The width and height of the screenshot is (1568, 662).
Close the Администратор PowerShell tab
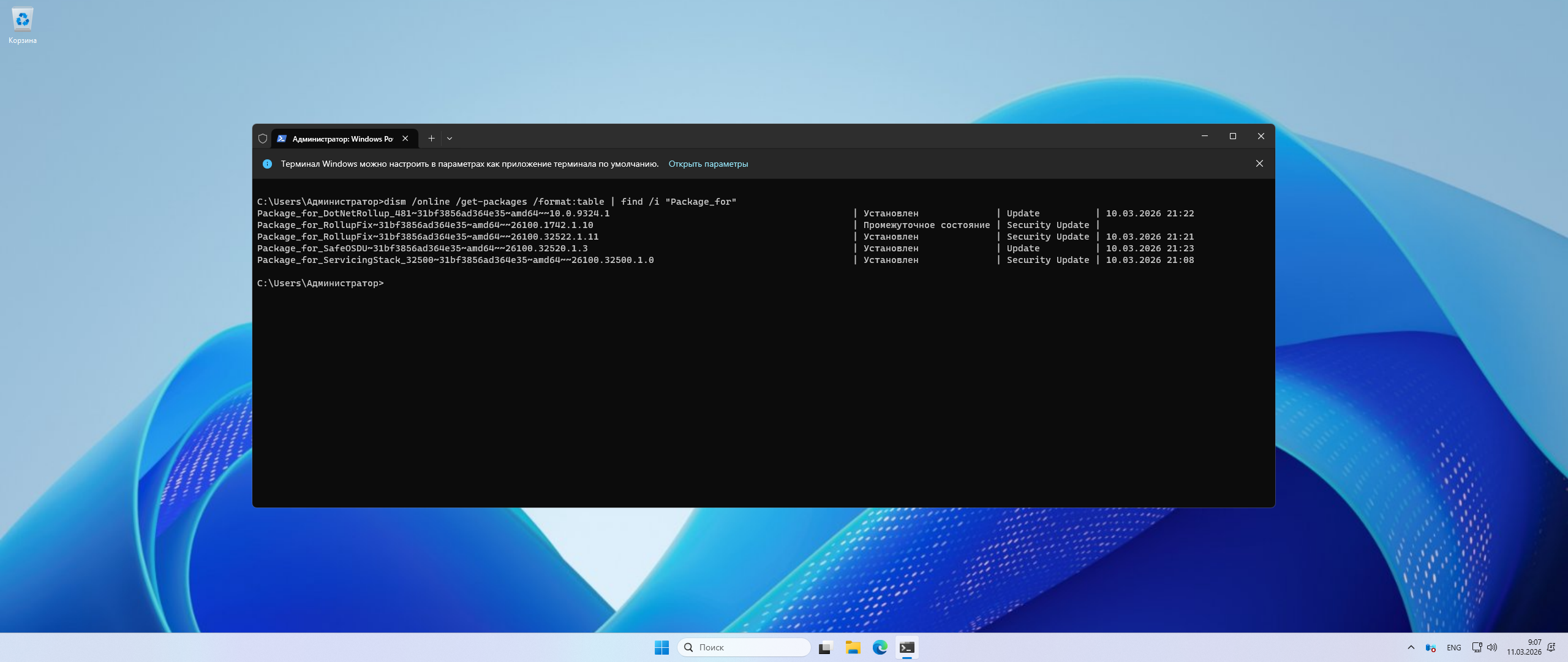pos(405,139)
